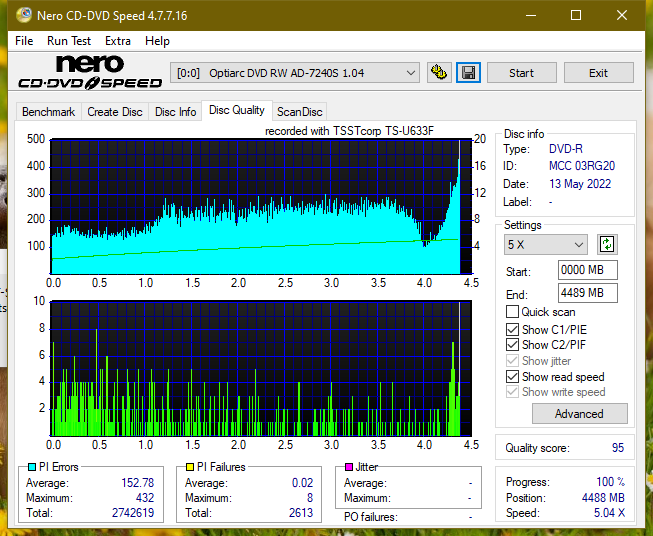The width and height of the screenshot is (653, 536).
Task: Open the Optiarc drive selection dropdown
Action: coord(294,73)
